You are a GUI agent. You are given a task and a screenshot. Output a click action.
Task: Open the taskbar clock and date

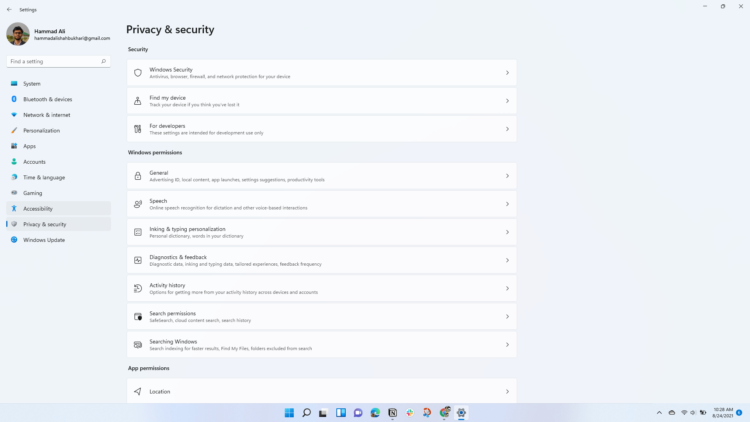(722, 412)
